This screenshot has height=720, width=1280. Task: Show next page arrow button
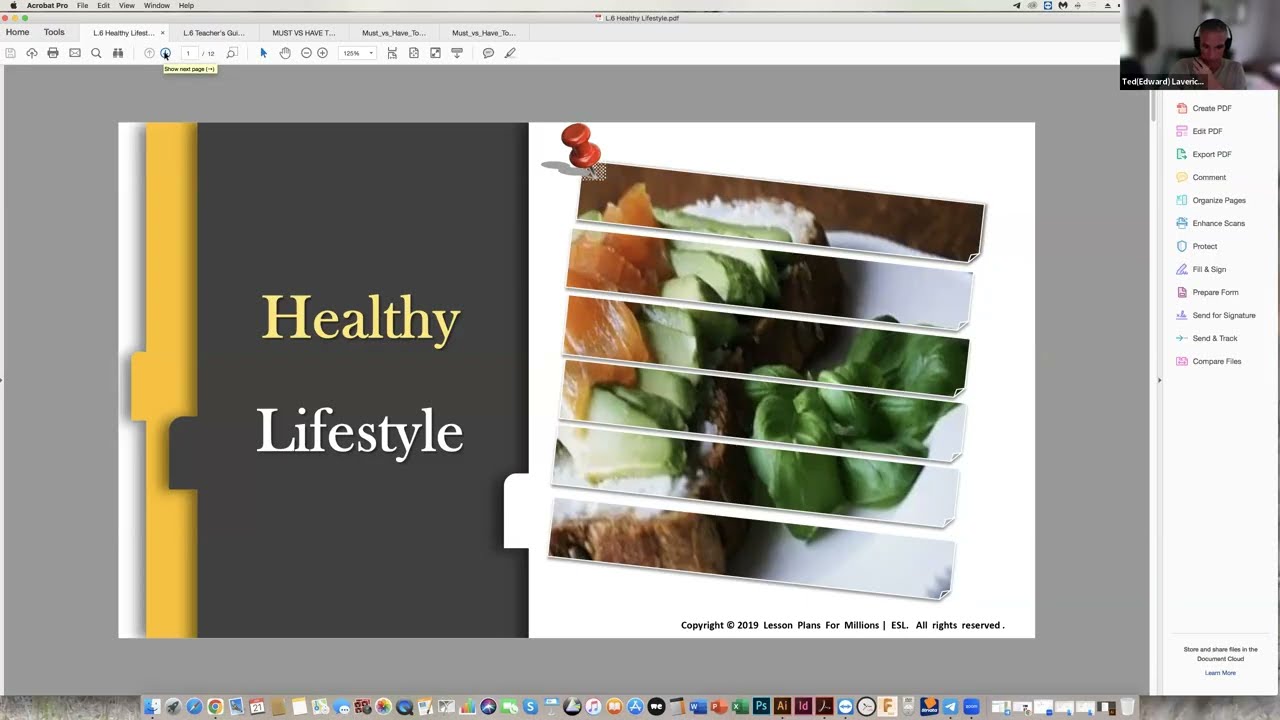tap(165, 53)
